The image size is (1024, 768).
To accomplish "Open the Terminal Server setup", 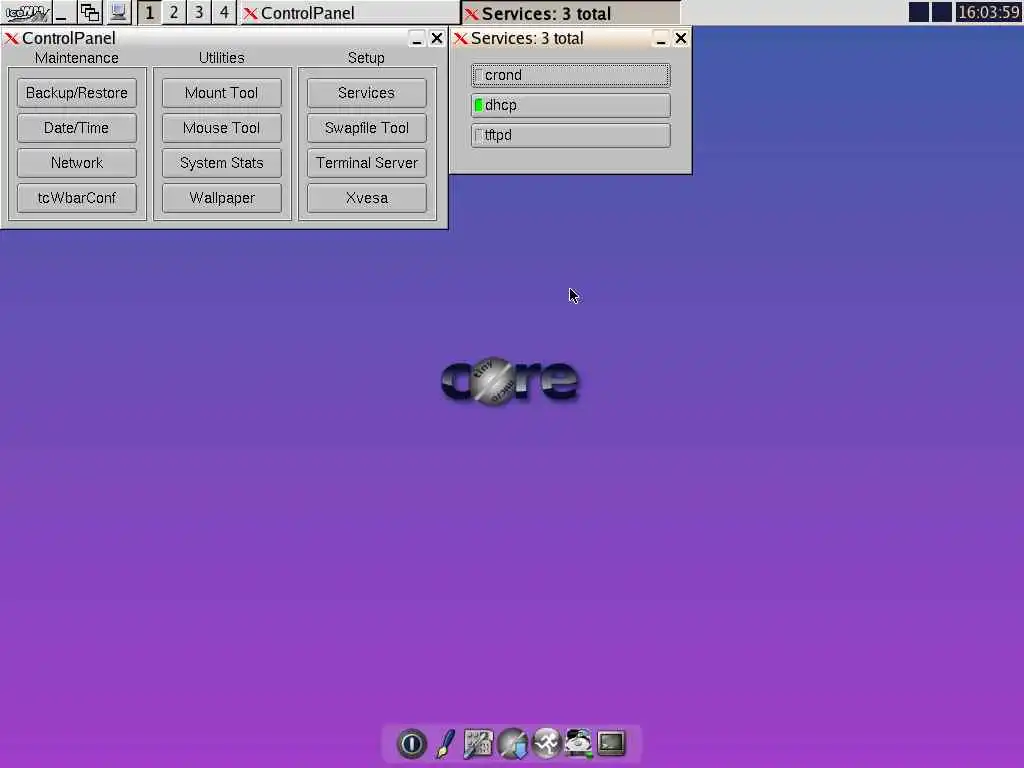I will tap(366, 163).
